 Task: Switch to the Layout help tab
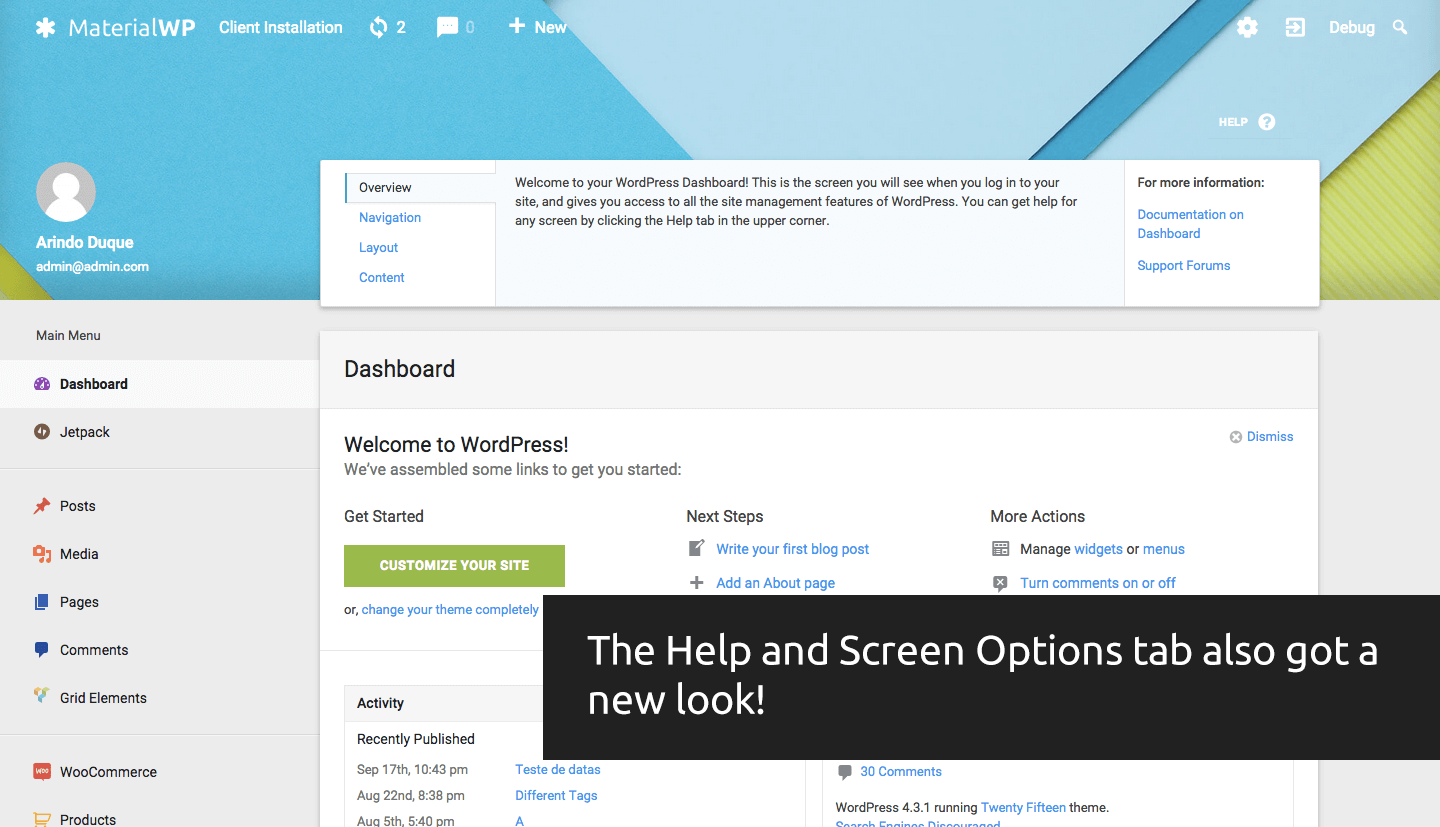tap(379, 248)
